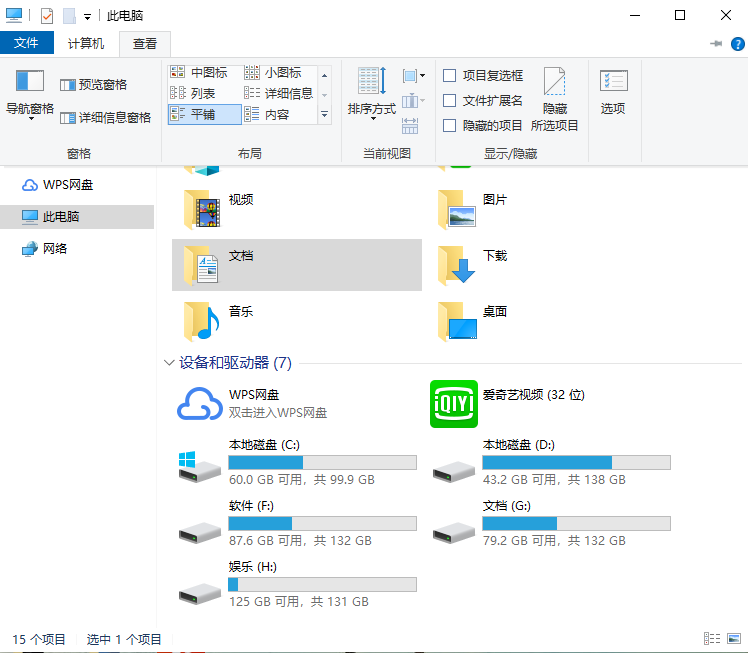Enable the 项目复选框 checkbox
This screenshot has width=748, height=653.
pos(450,75)
